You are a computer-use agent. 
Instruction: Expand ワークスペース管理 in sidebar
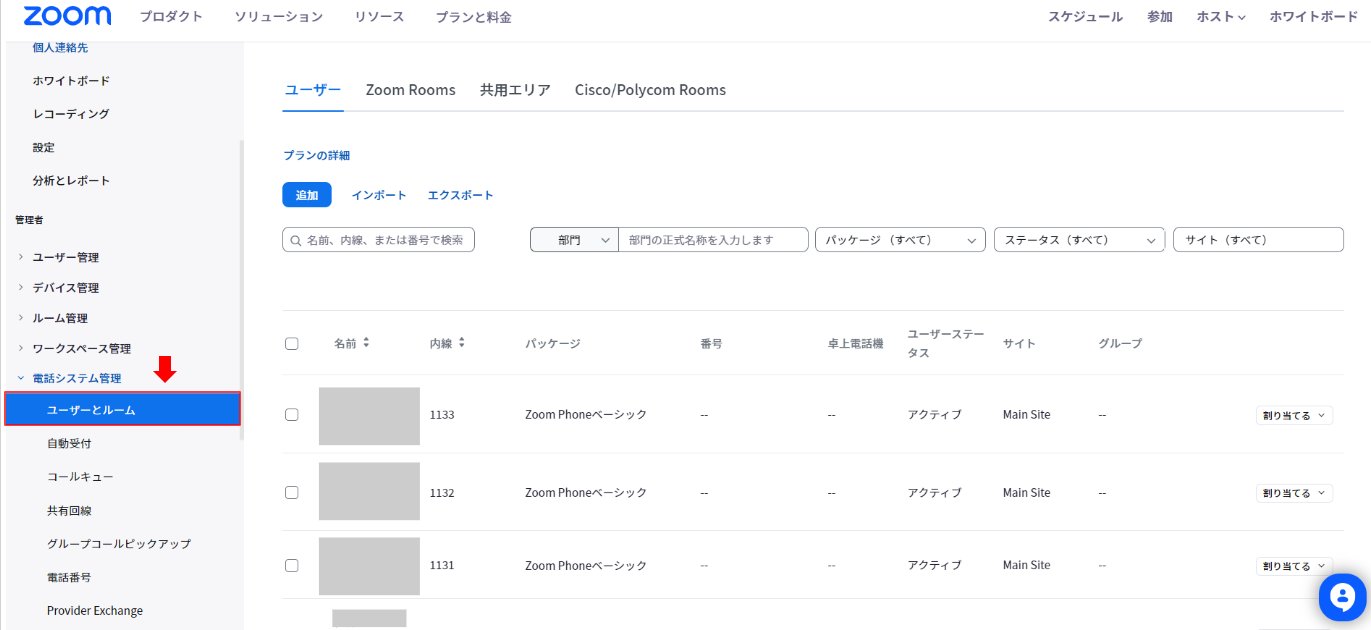click(x=81, y=349)
